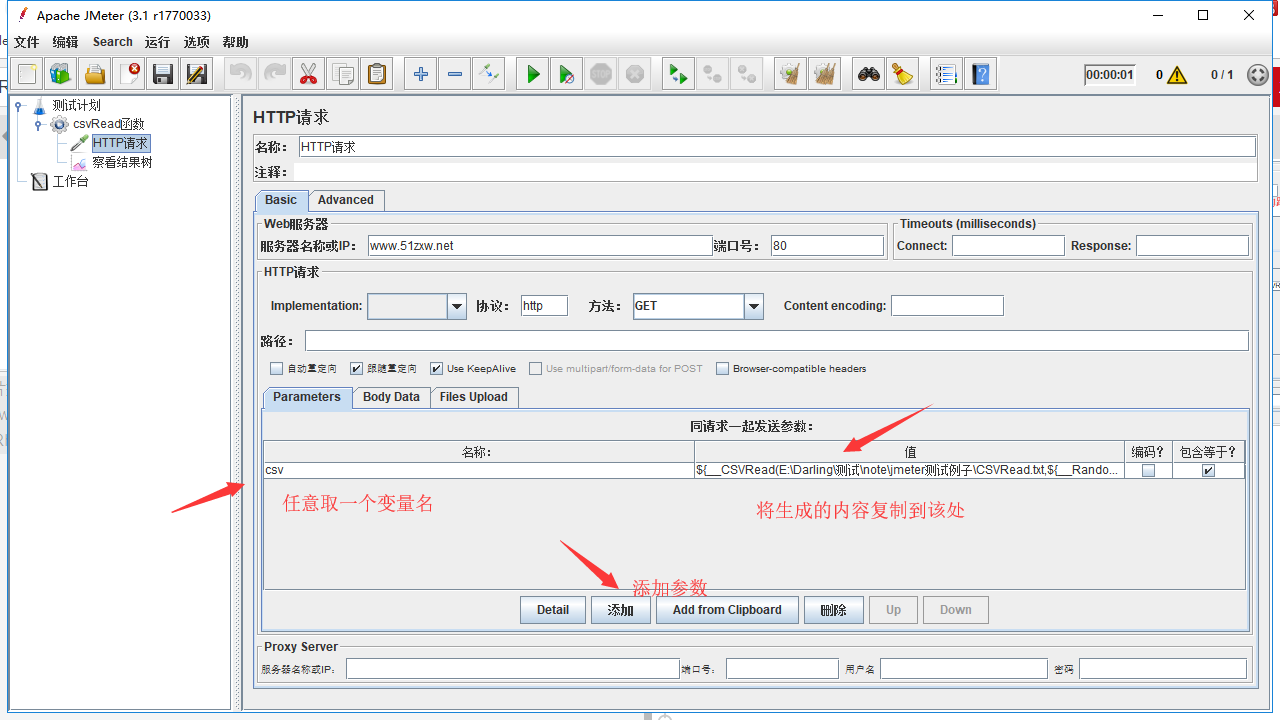Click the Reset search icon
Screen dimensions: 1280x720
pyautogui.click(x=903, y=74)
